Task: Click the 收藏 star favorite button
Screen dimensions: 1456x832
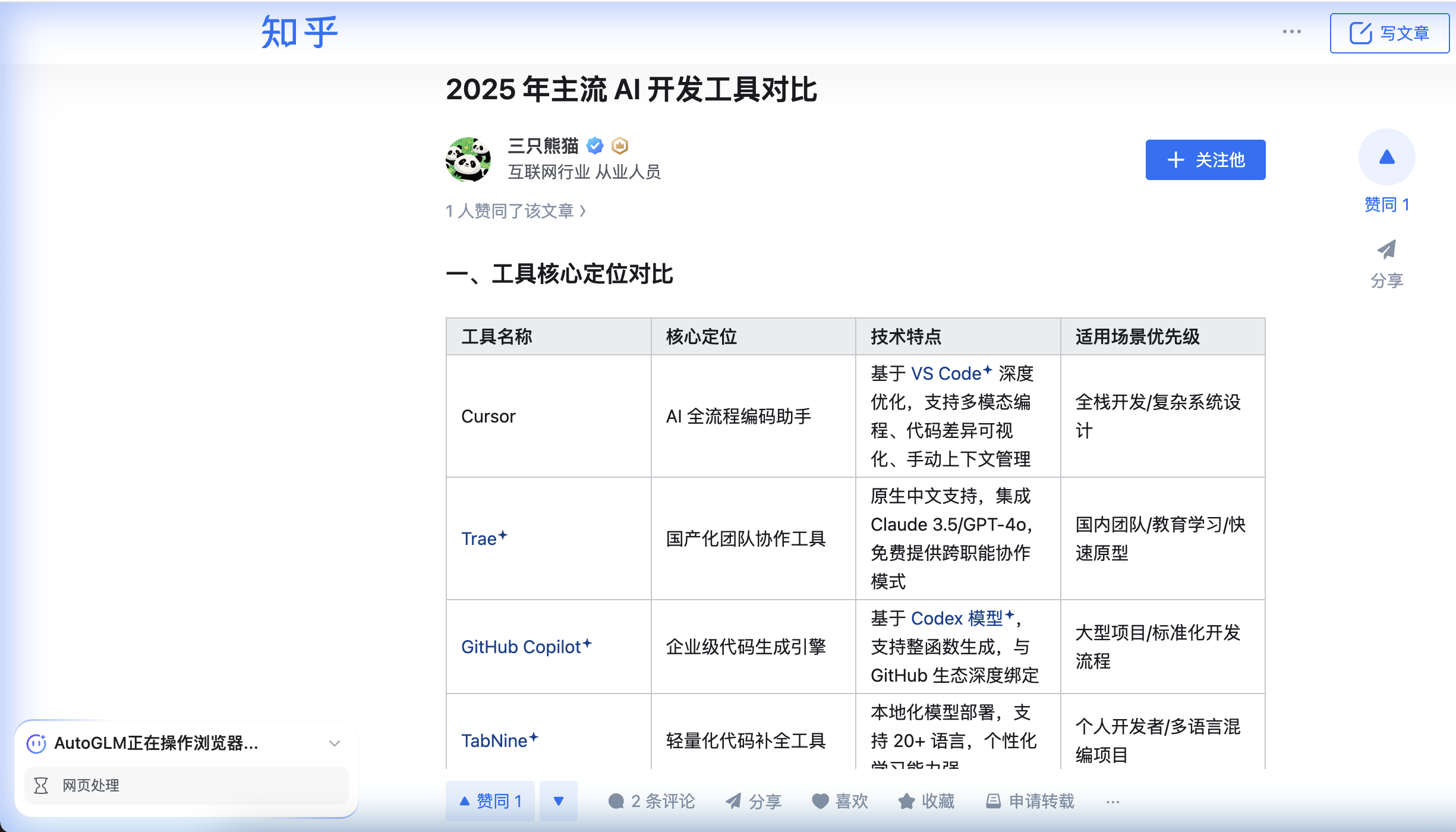Action: [x=926, y=801]
